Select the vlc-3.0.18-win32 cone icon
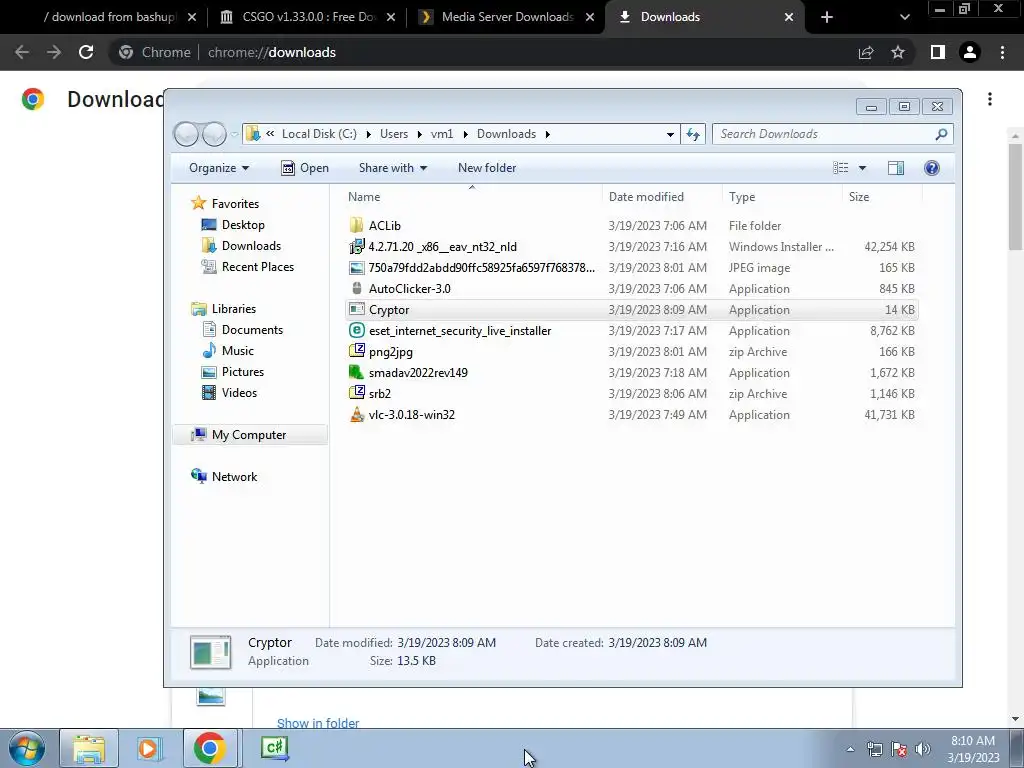This screenshot has width=1024, height=768. click(356, 414)
